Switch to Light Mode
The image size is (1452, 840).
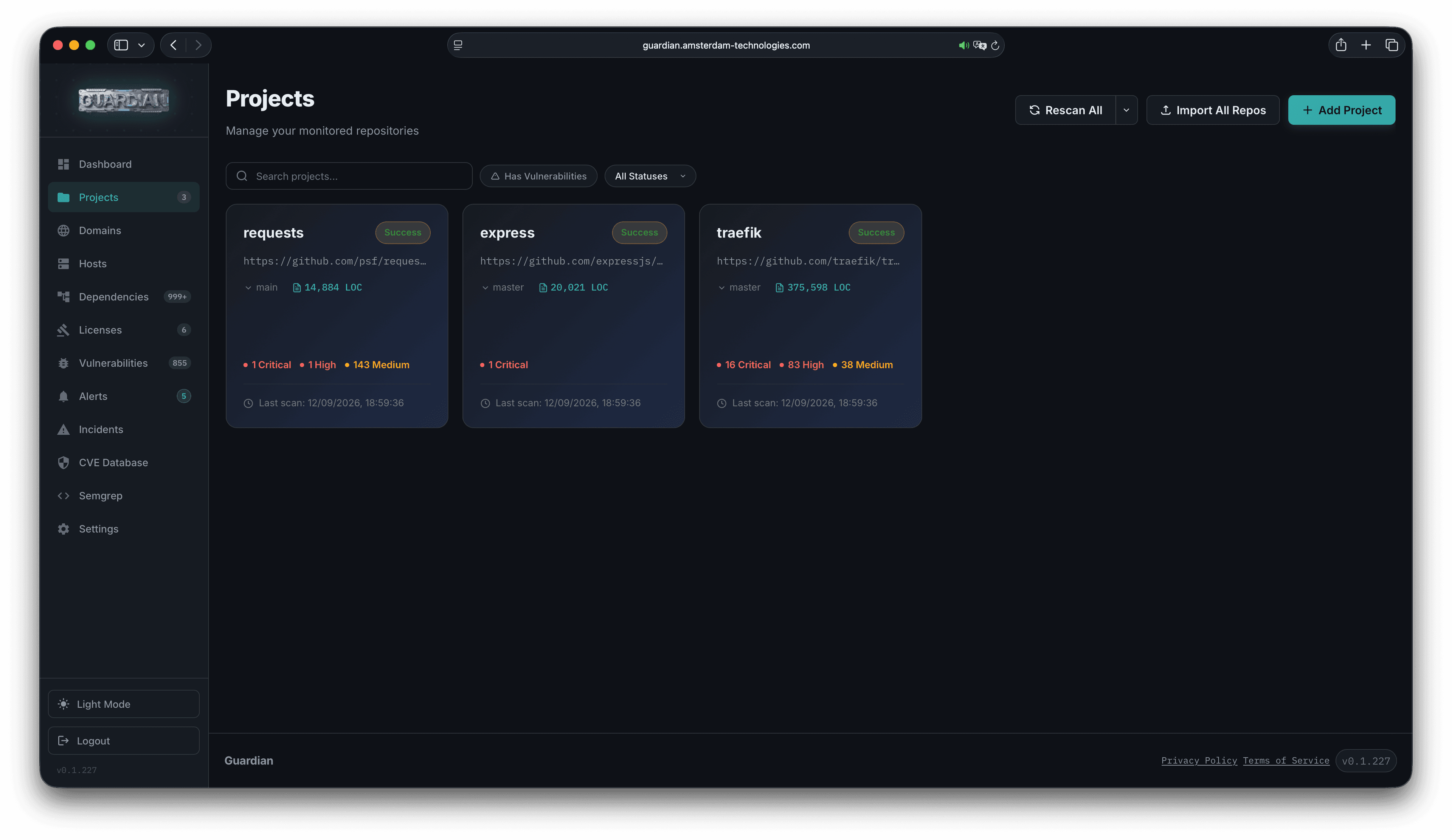[123, 704]
